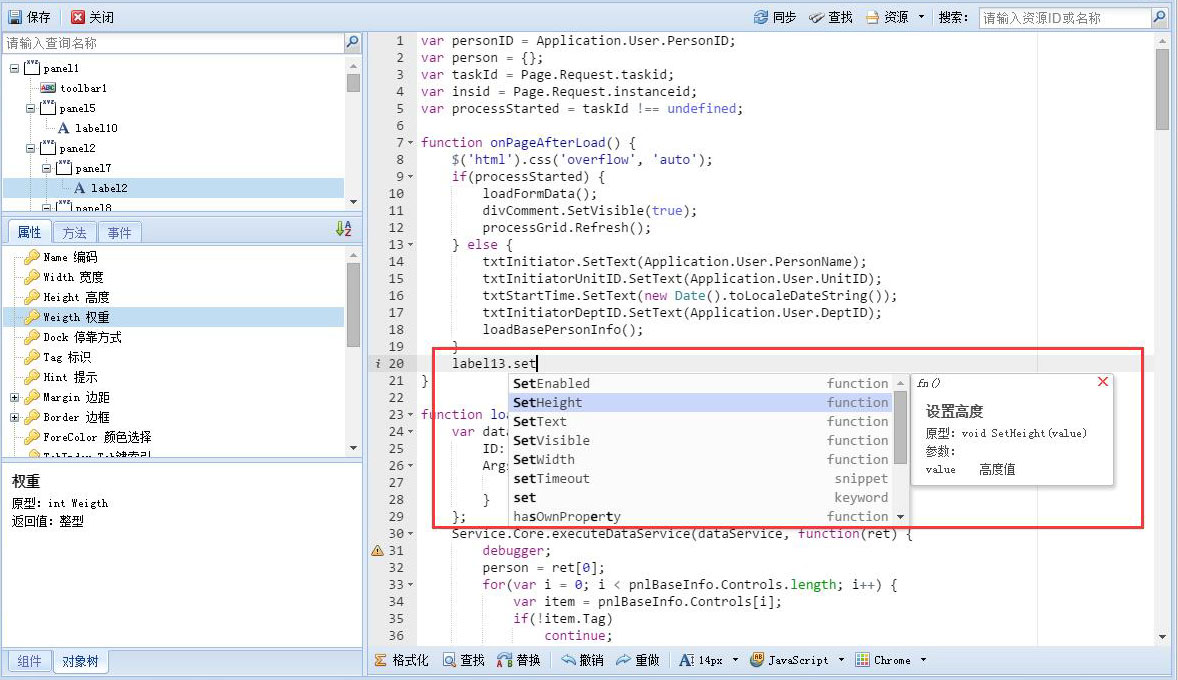
Task: Switch to the 属性 (Properties) tab
Action: (x=29, y=232)
